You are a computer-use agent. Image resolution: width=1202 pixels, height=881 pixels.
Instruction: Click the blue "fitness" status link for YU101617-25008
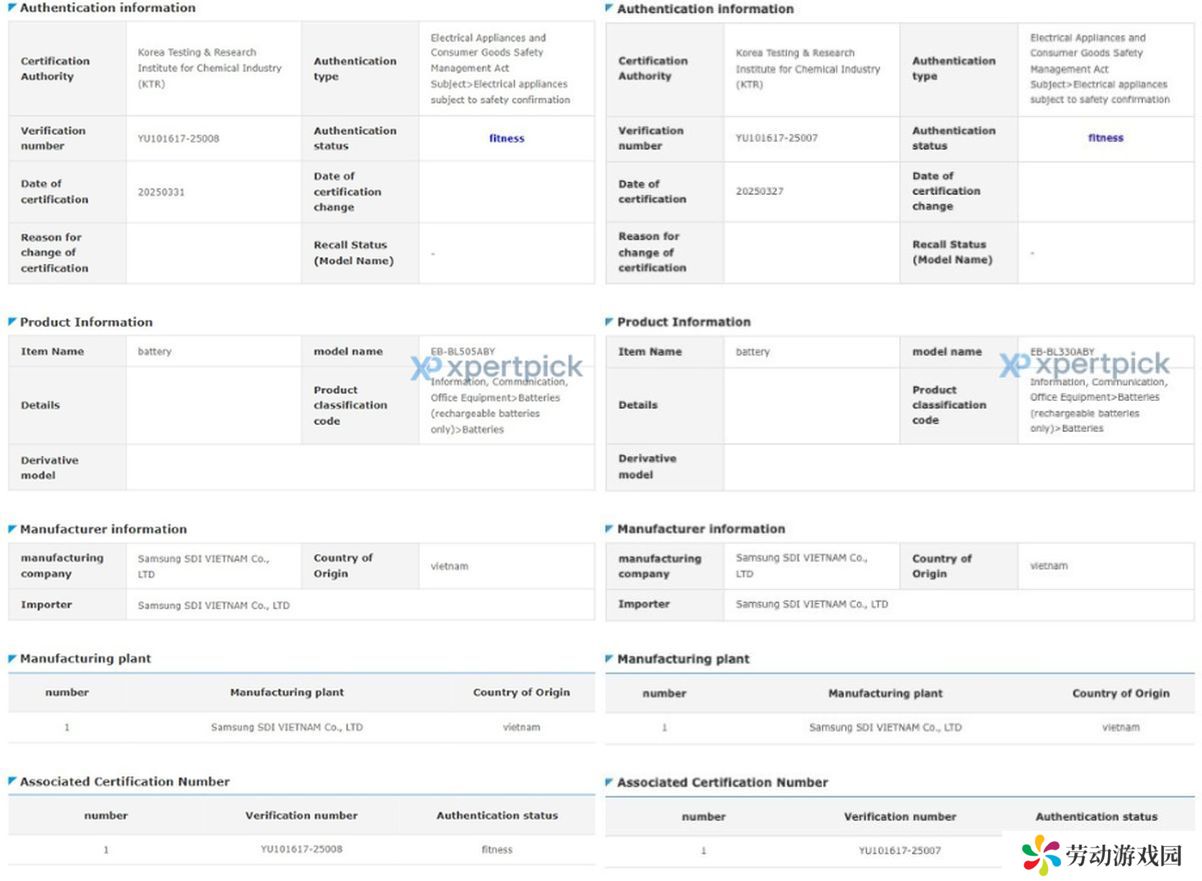(506, 139)
